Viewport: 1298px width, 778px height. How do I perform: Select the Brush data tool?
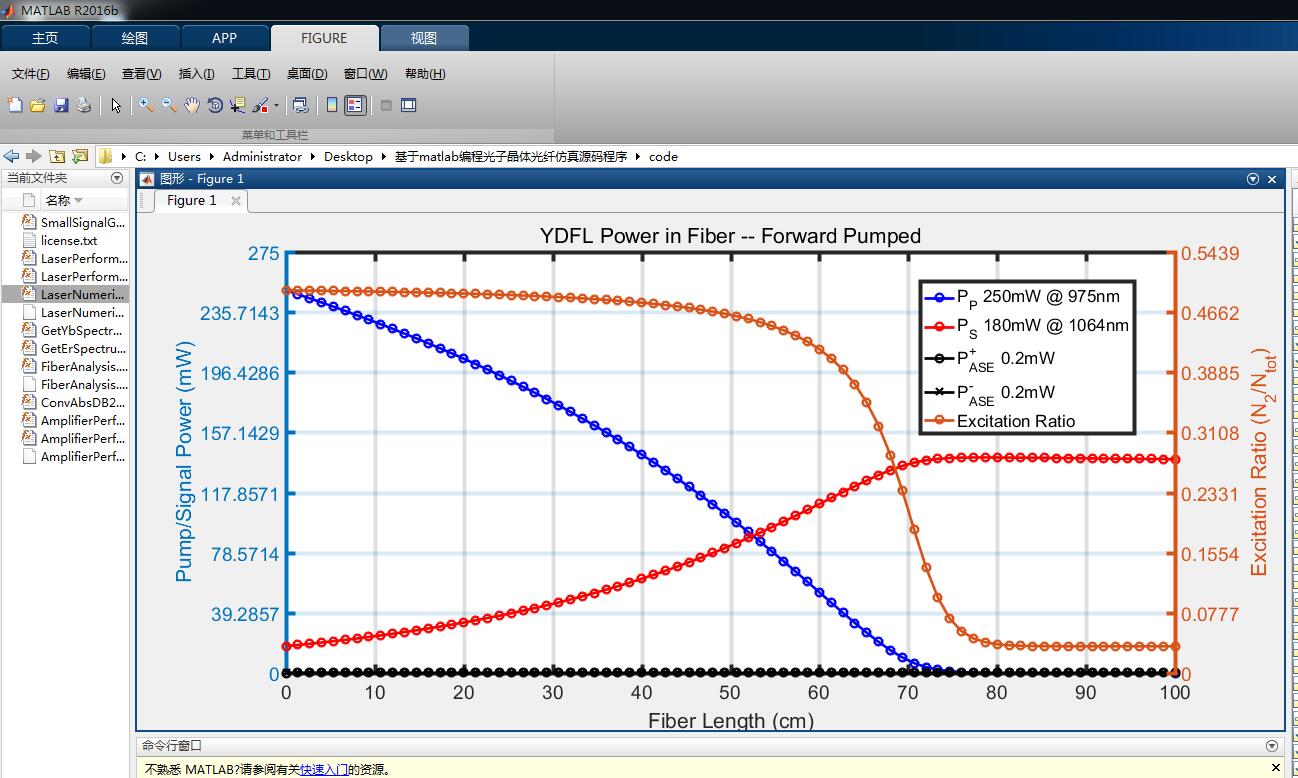260,105
